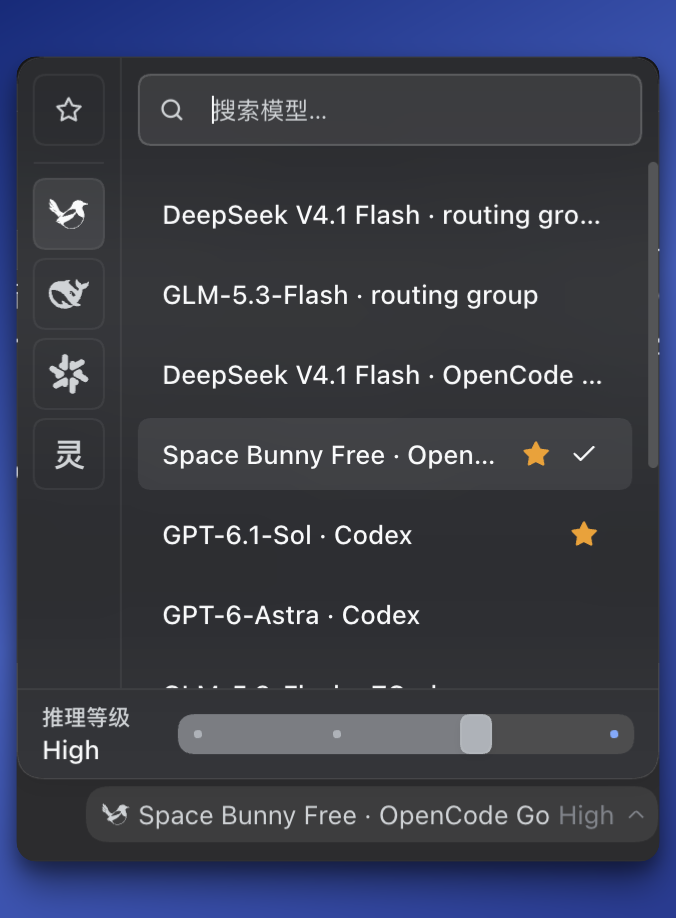Set reasoning level slider to the maximum blue dot

(614, 734)
